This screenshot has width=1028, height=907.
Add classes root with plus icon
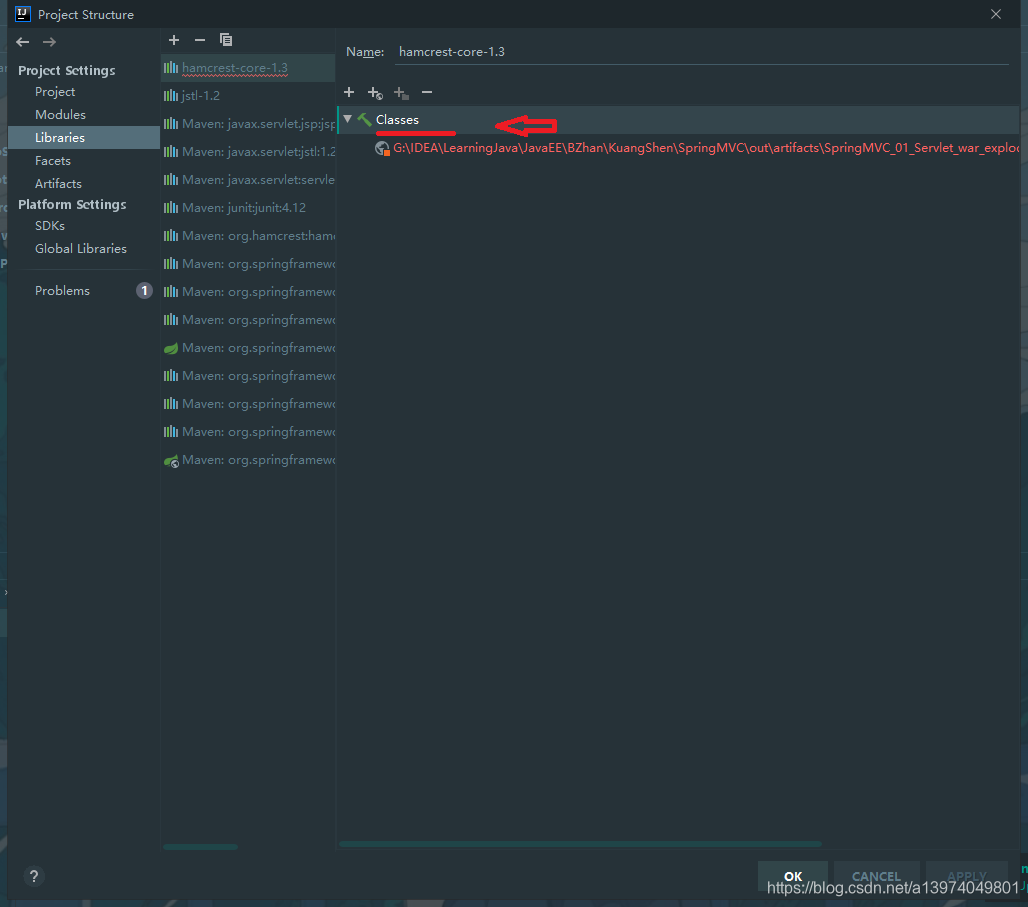tap(349, 92)
